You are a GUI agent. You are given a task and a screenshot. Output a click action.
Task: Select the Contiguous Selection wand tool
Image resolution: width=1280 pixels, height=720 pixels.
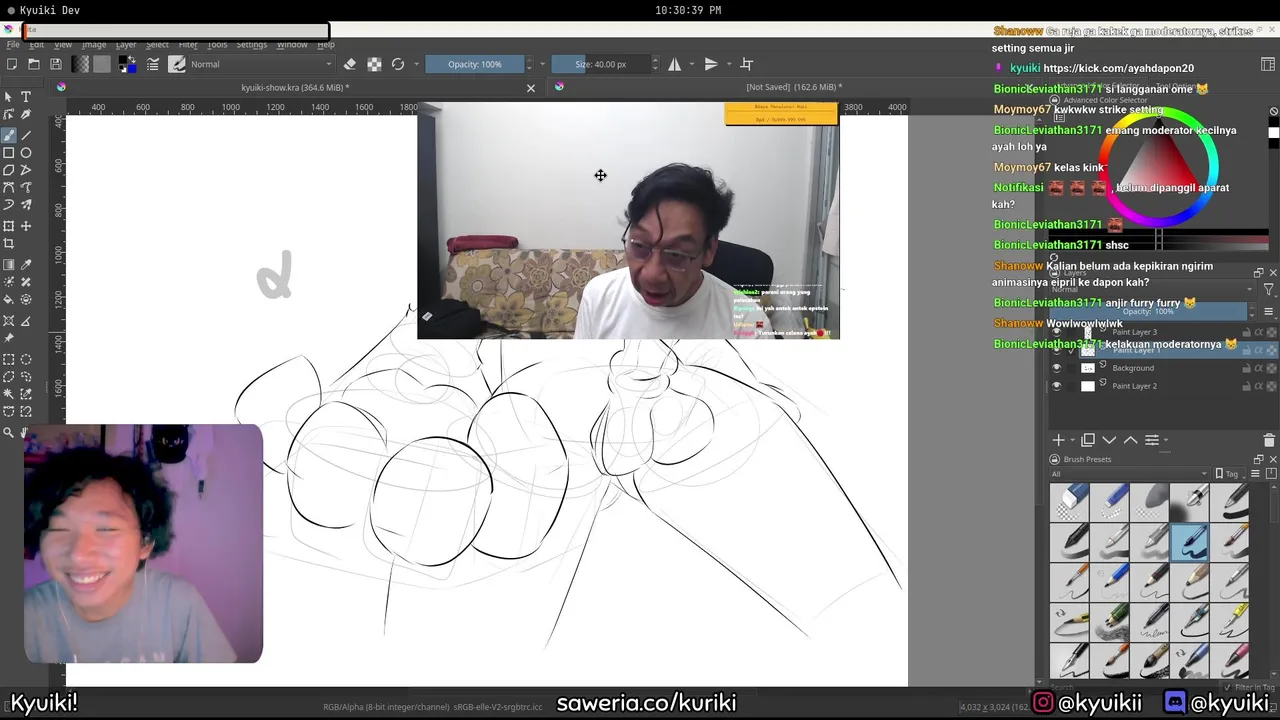9,395
